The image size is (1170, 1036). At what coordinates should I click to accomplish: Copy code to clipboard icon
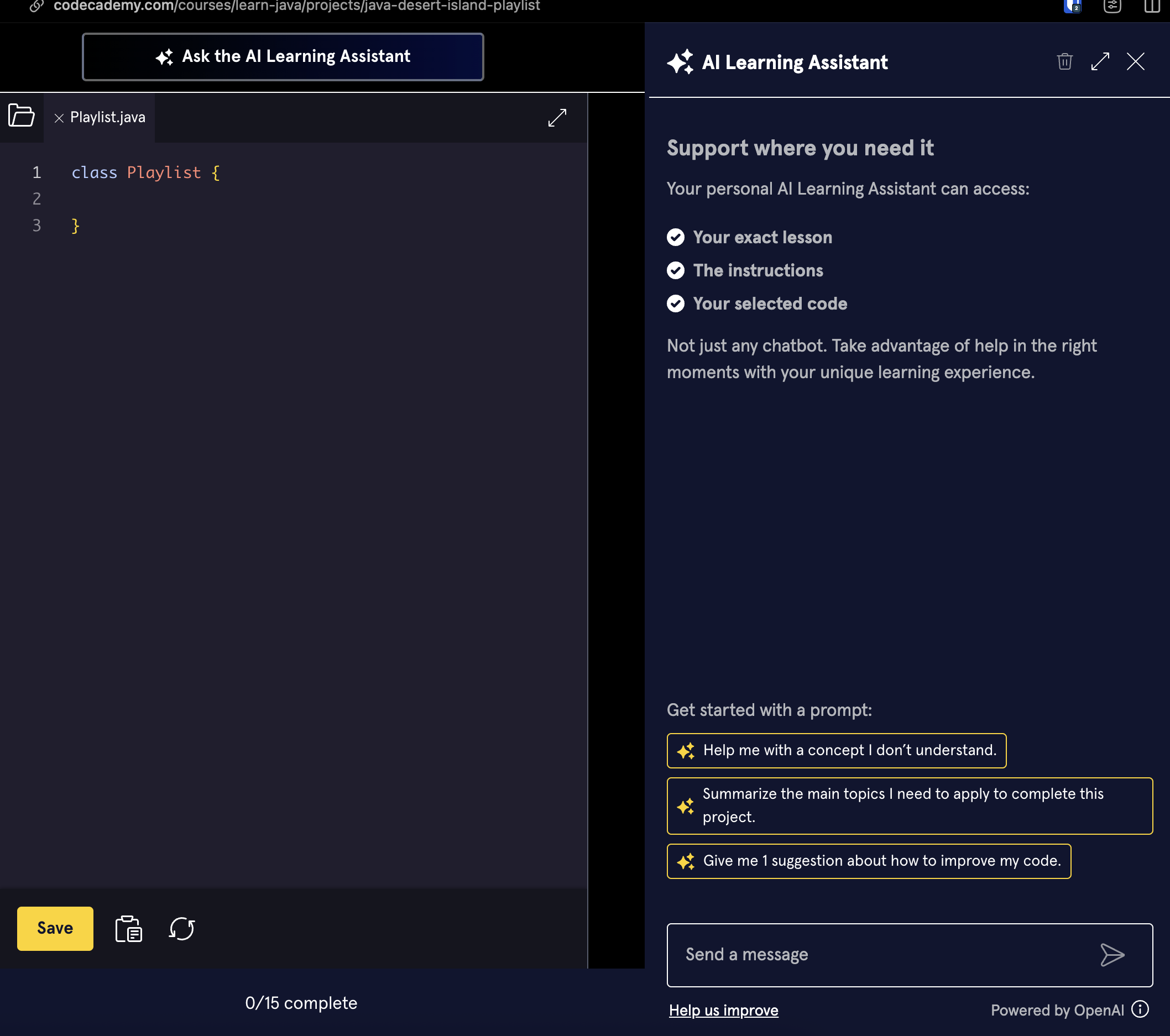129,928
